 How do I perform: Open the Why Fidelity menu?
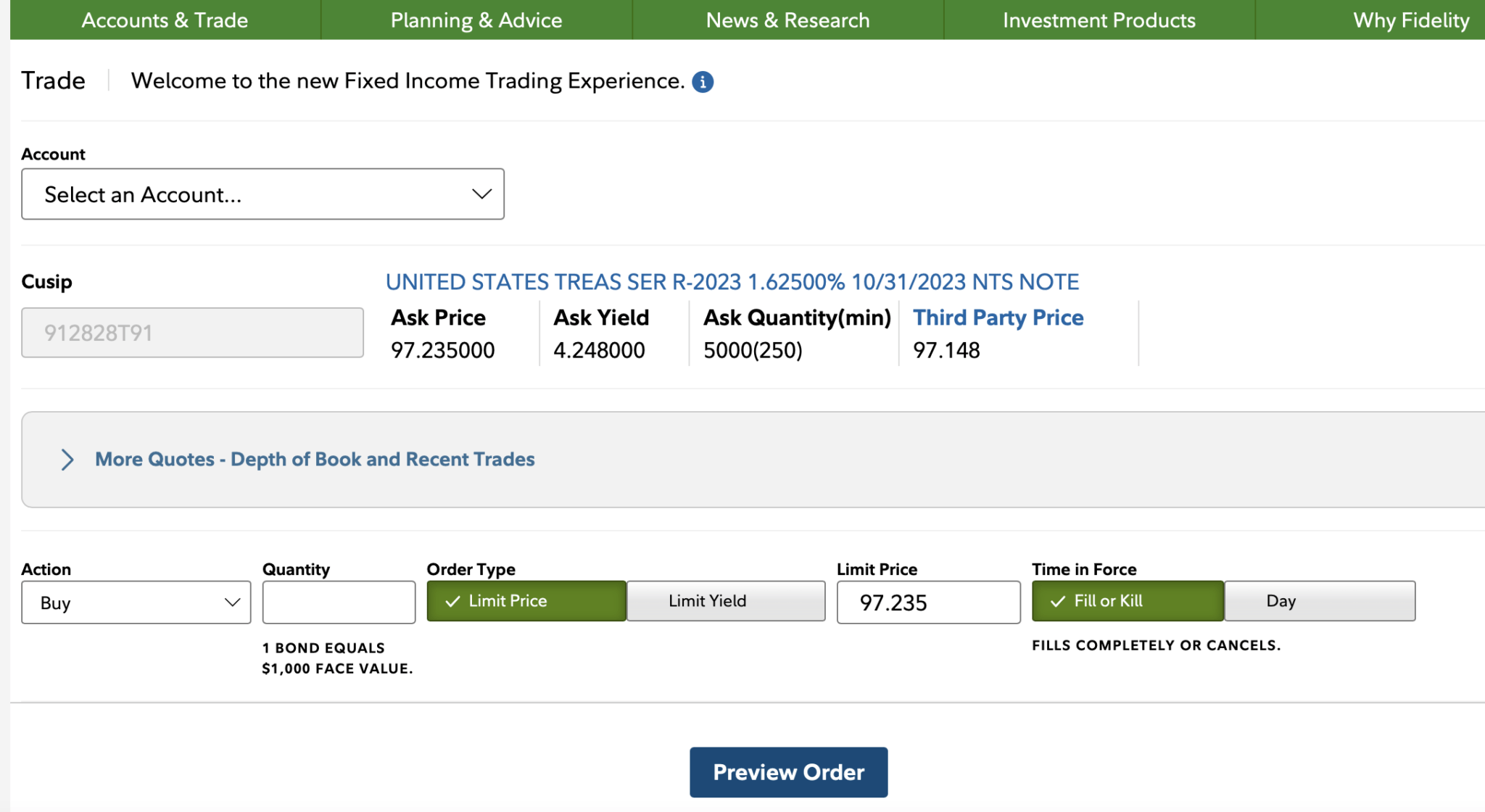[x=1410, y=20]
